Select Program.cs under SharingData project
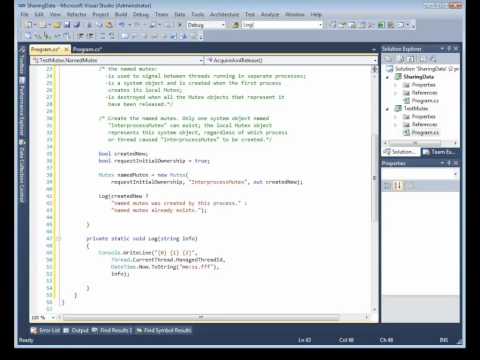This screenshot has width=480, height=360. tap(421, 101)
